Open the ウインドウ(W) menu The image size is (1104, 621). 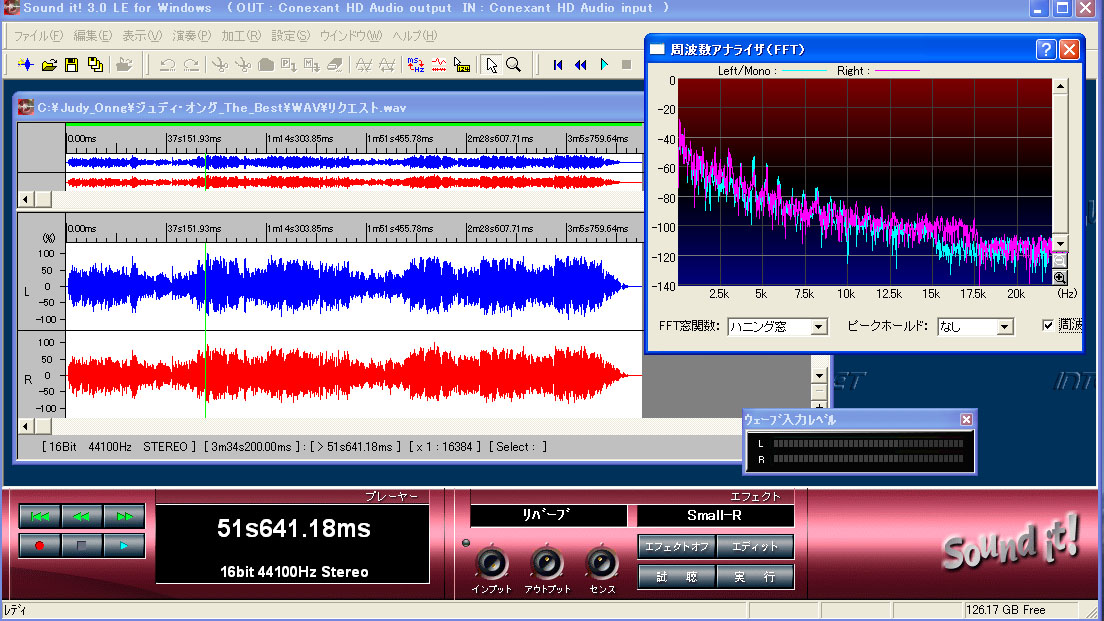[351, 36]
